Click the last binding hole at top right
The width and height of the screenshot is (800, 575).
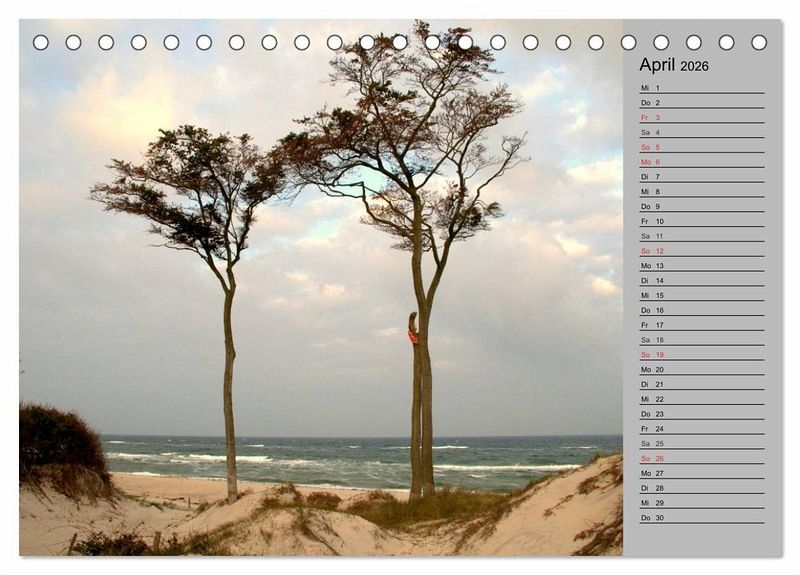pos(759,43)
